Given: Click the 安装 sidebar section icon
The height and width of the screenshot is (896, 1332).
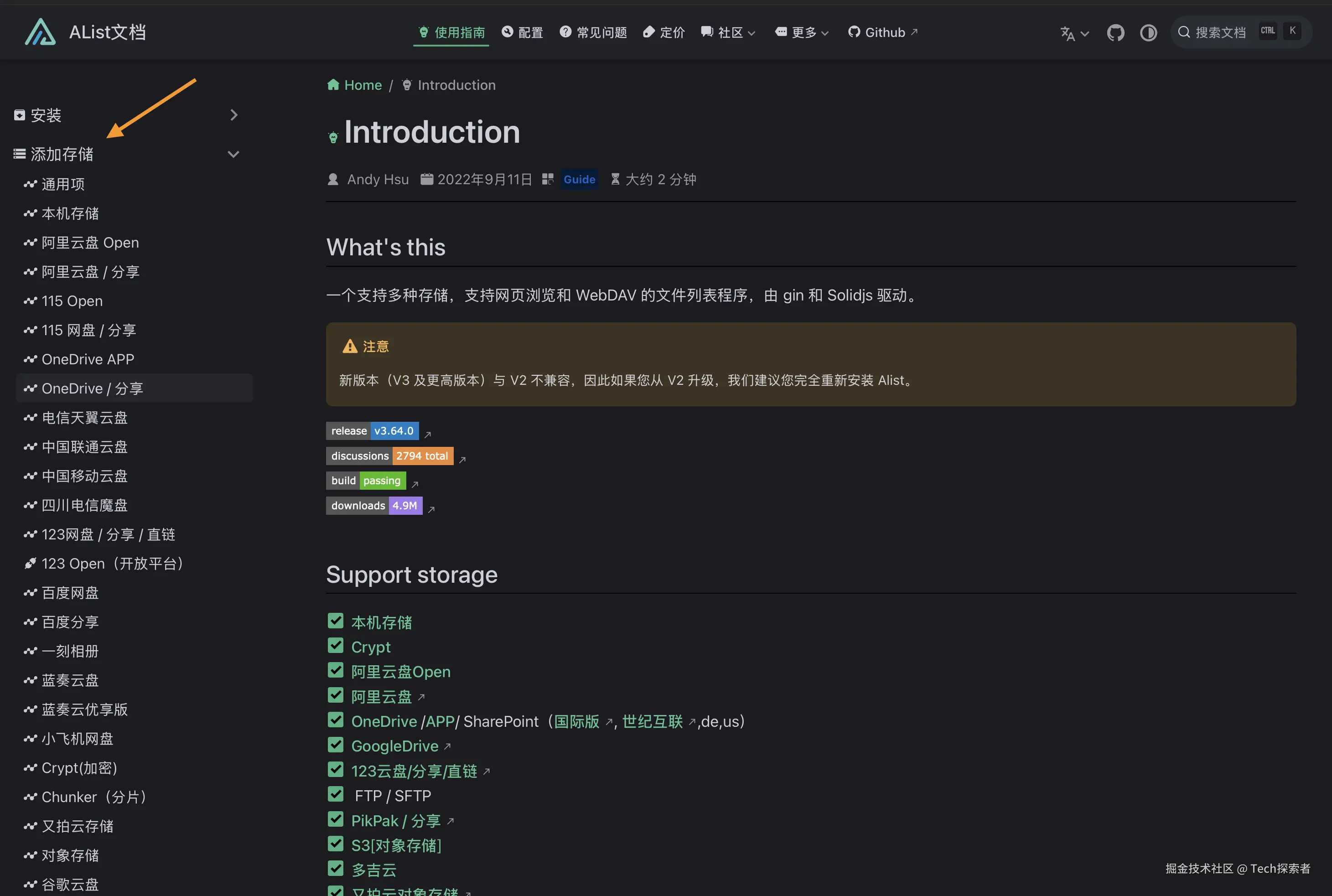Looking at the screenshot, I should (x=20, y=115).
